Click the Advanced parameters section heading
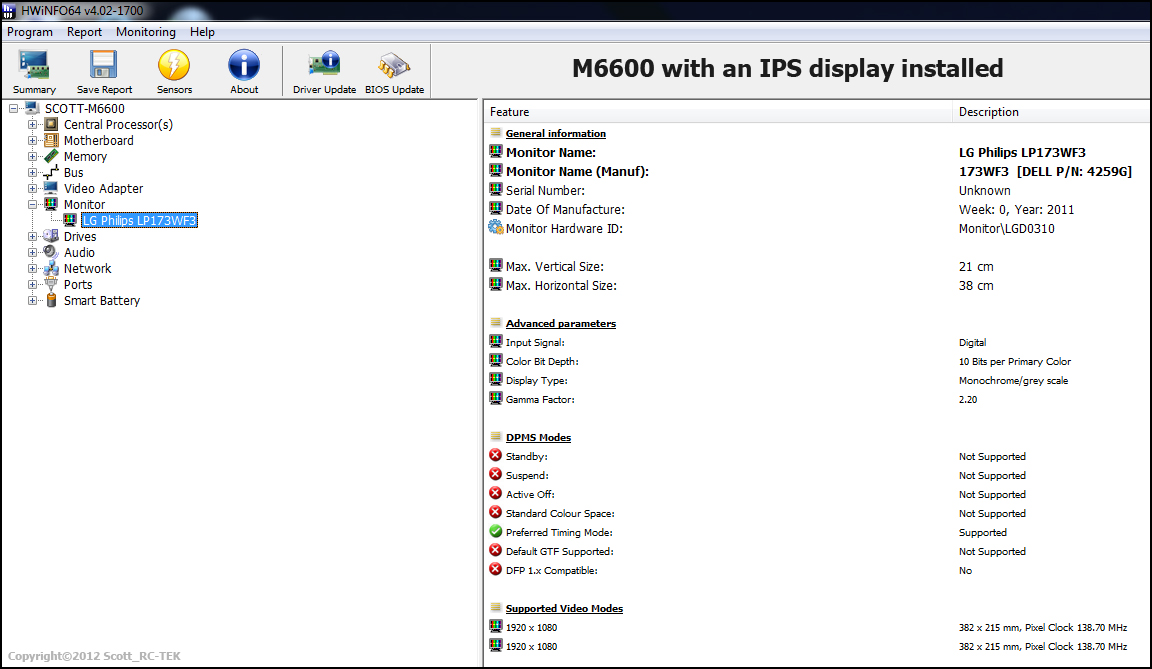Viewport: 1152px width, 669px height. [x=561, y=323]
